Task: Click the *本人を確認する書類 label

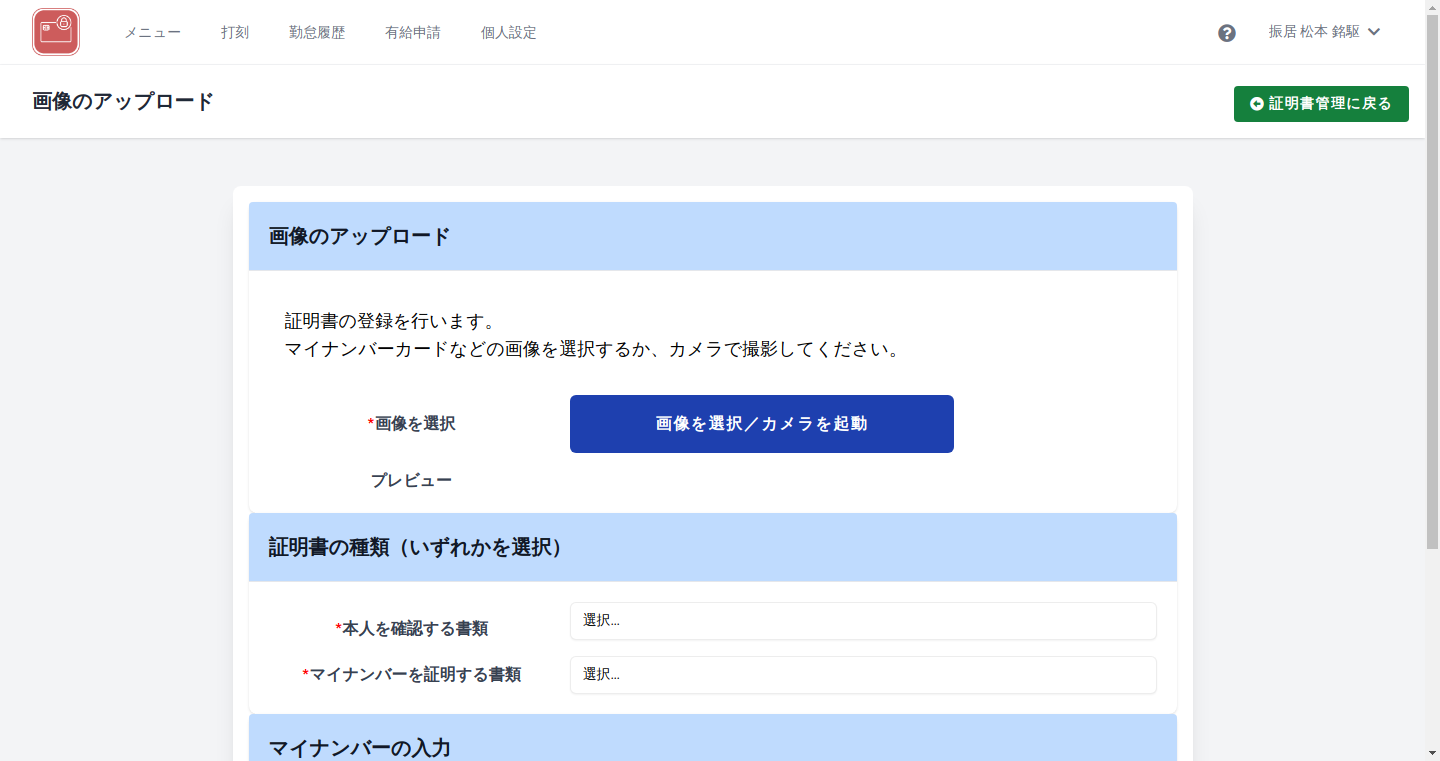Action: click(411, 629)
